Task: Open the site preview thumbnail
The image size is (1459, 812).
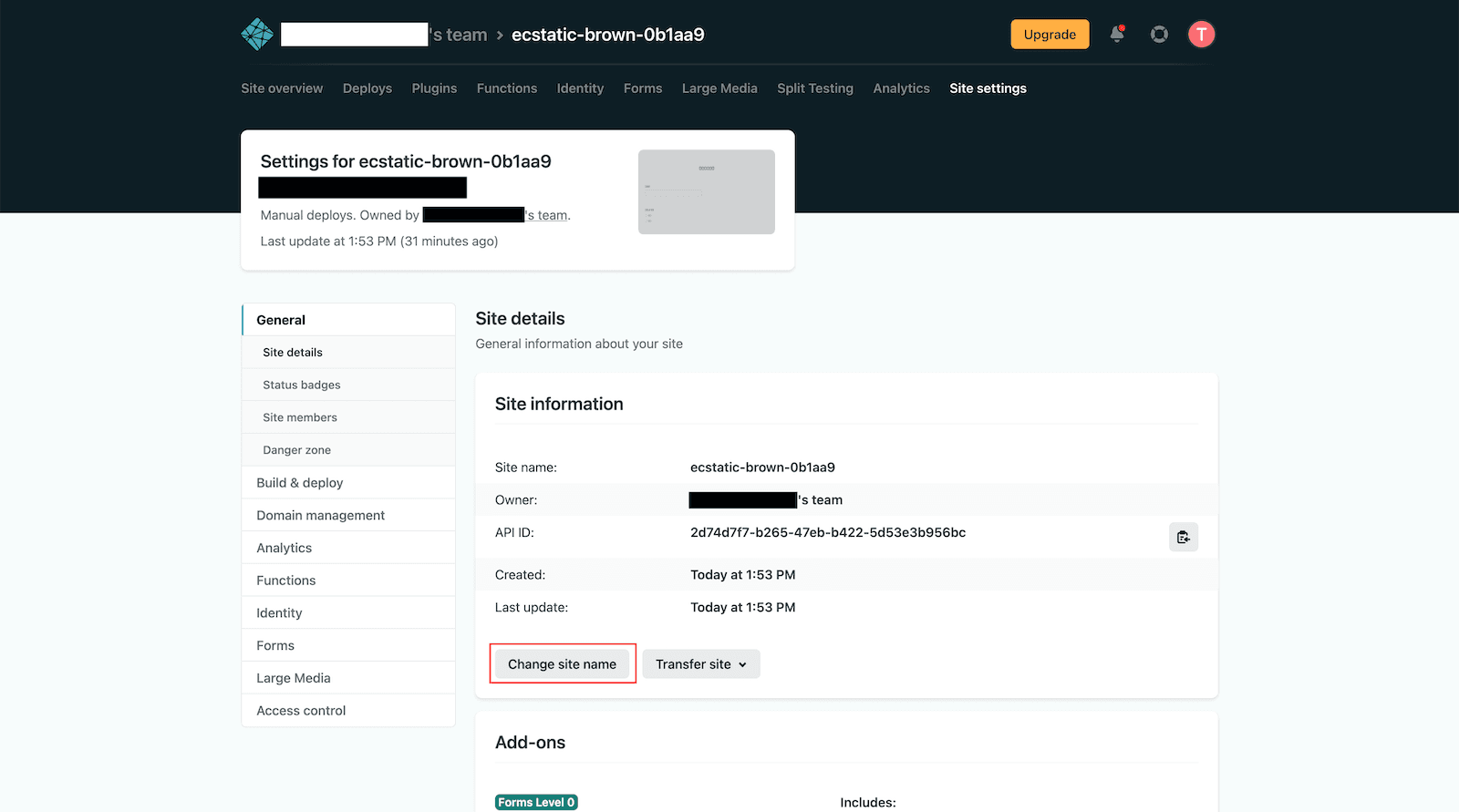Action: click(707, 191)
